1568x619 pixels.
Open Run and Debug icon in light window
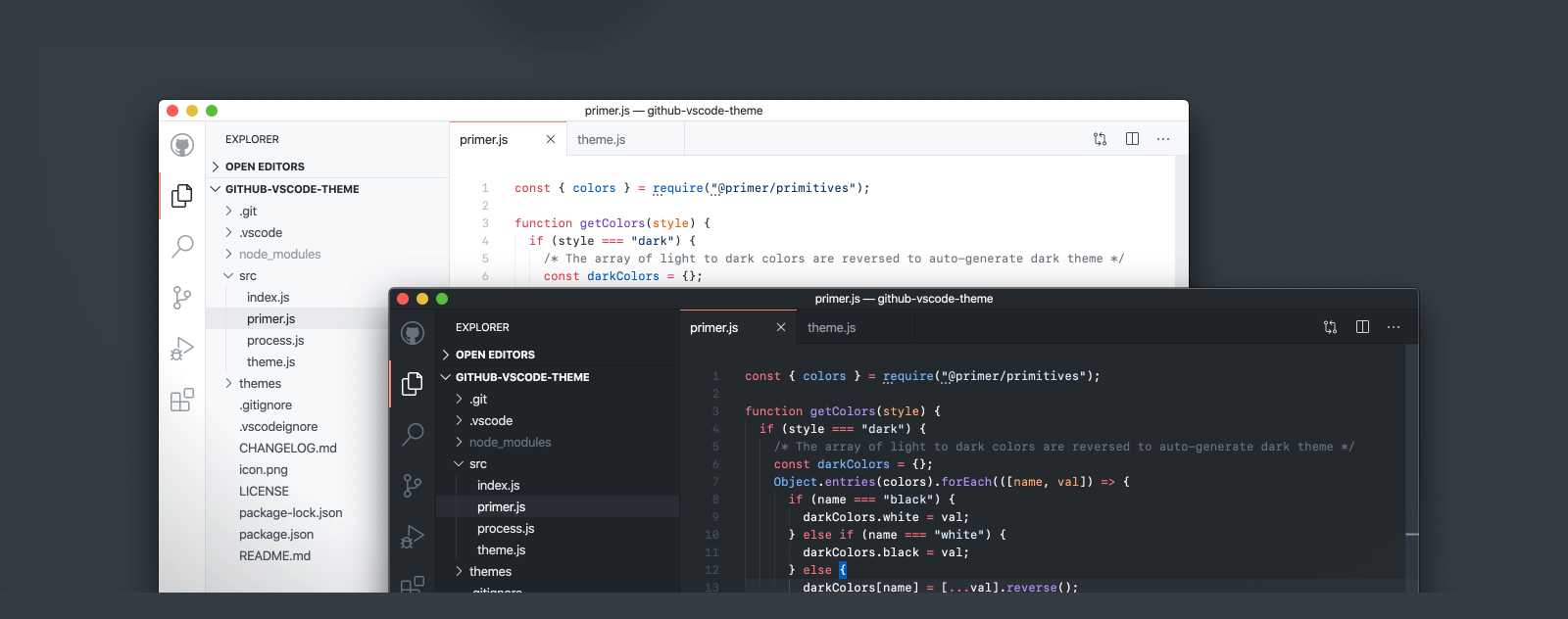point(182,349)
